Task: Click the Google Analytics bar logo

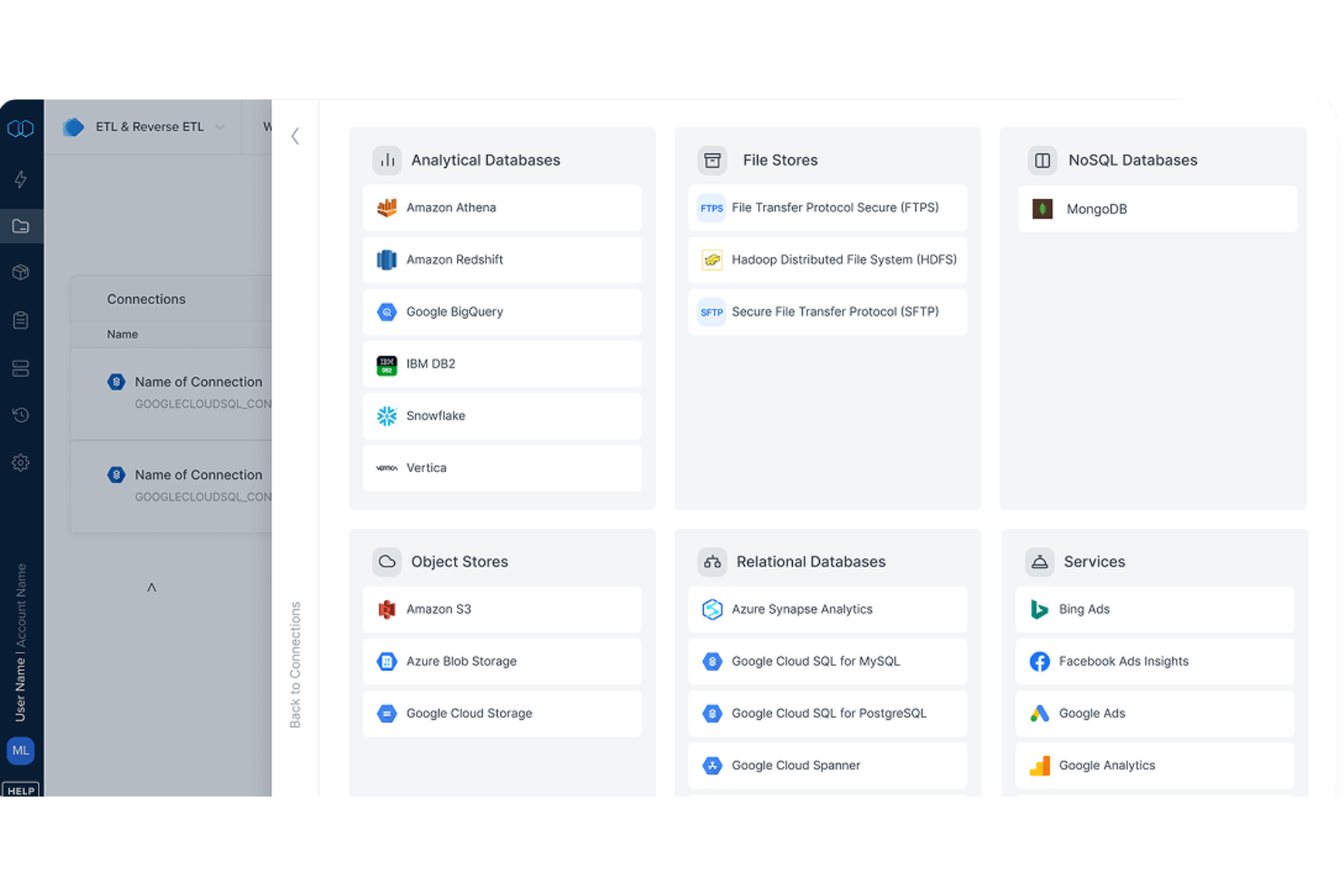Action: click(1040, 765)
